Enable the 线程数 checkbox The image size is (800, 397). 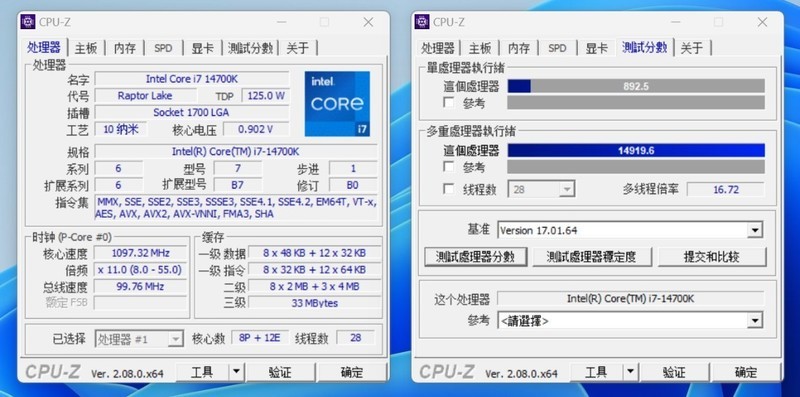click(x=448, y=189)
